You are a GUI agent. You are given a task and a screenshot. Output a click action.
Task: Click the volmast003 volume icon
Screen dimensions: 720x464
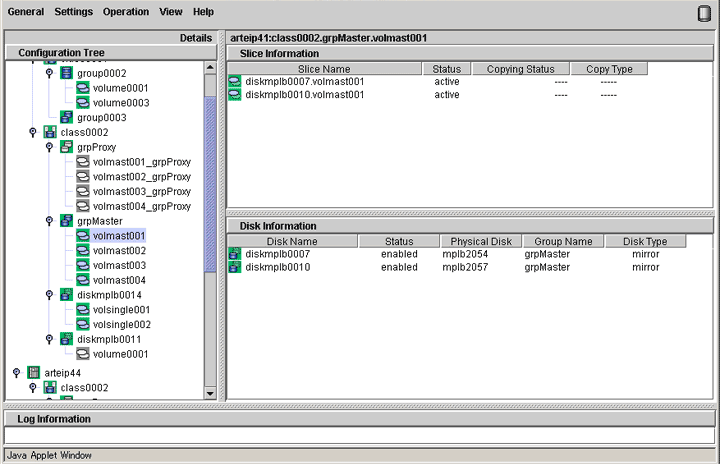point(83,265)
